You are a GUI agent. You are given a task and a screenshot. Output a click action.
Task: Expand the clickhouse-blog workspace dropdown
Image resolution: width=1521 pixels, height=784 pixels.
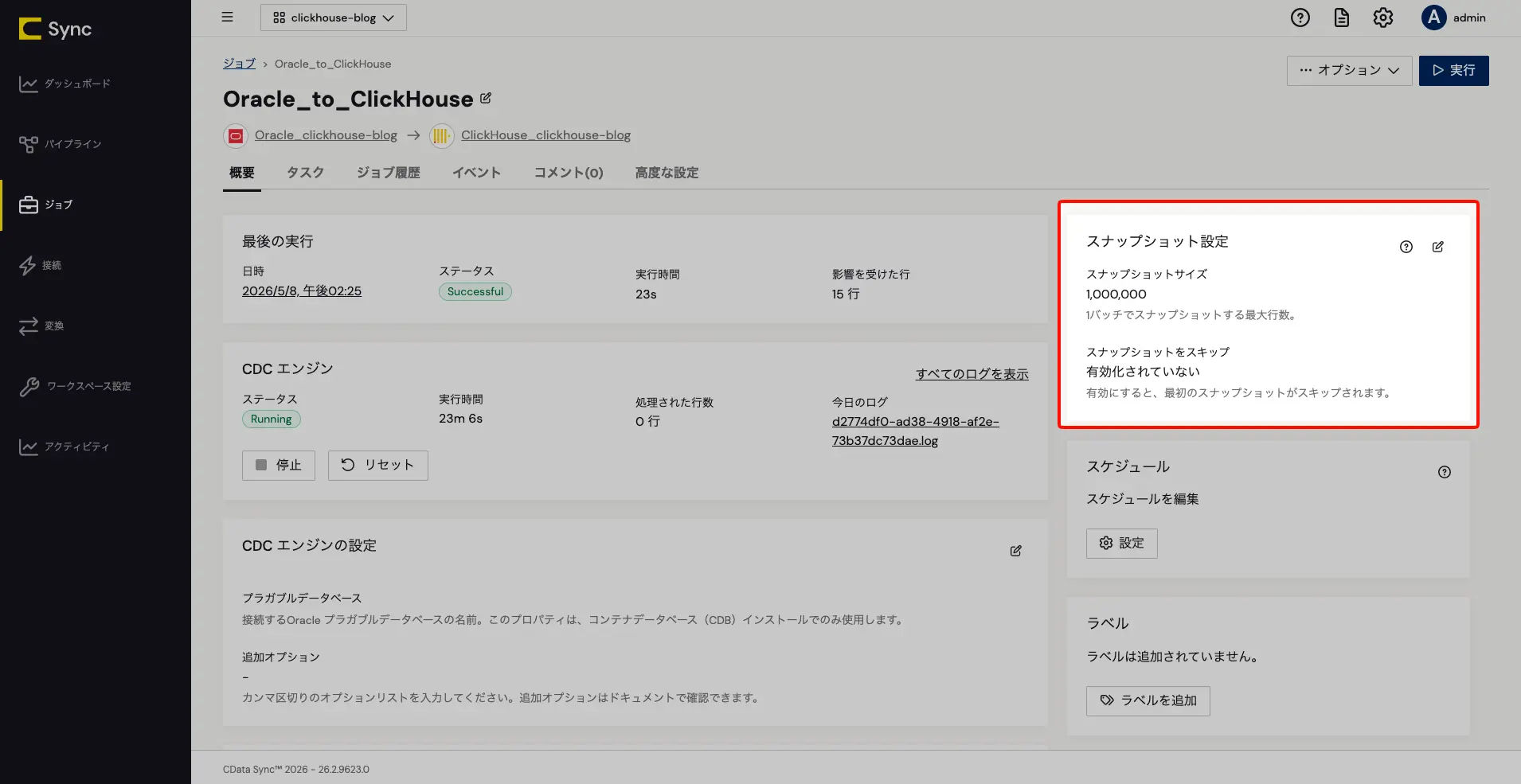333,18
